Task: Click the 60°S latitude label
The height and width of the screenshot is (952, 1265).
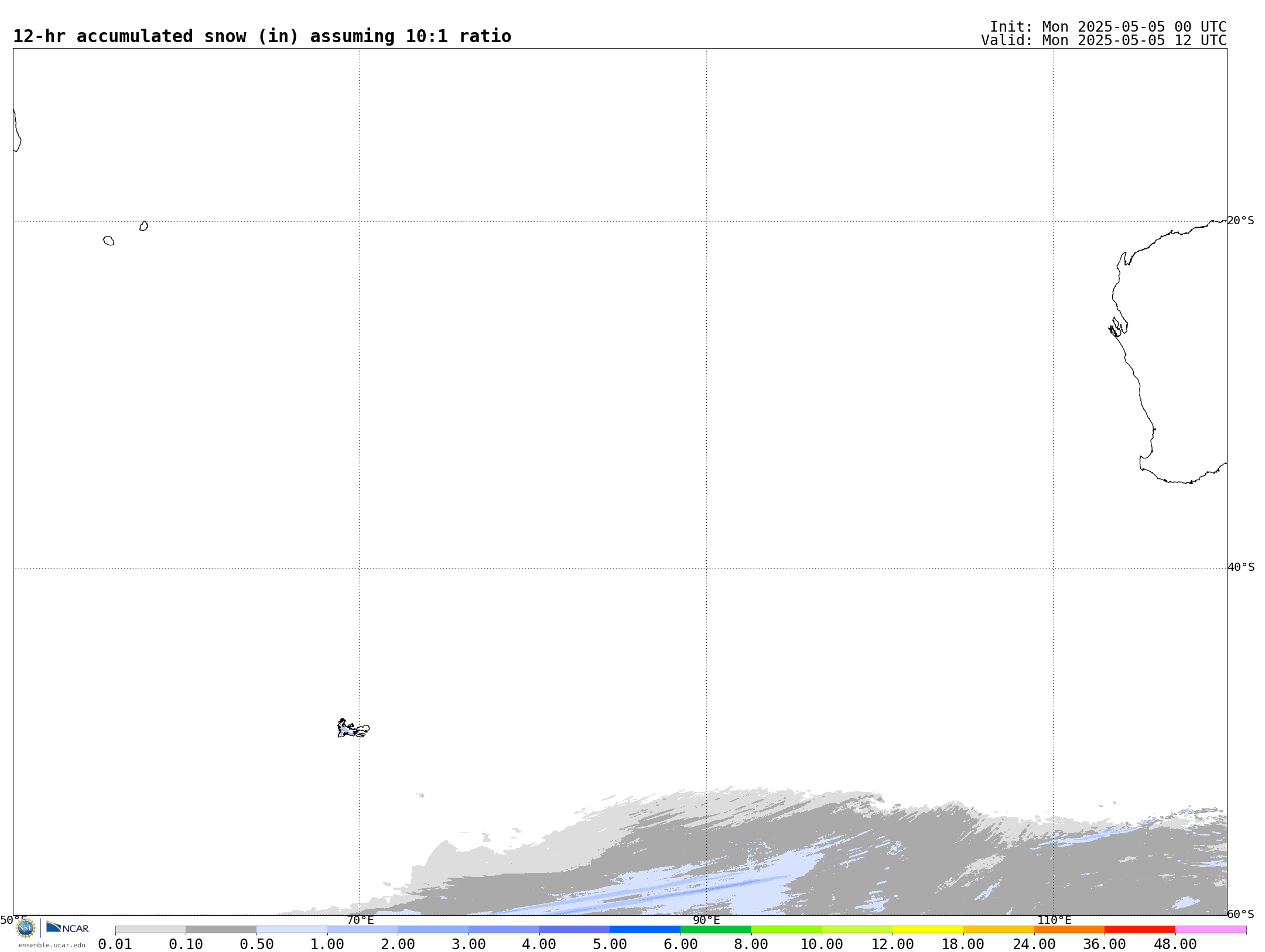Action: tap(1240, 914)
